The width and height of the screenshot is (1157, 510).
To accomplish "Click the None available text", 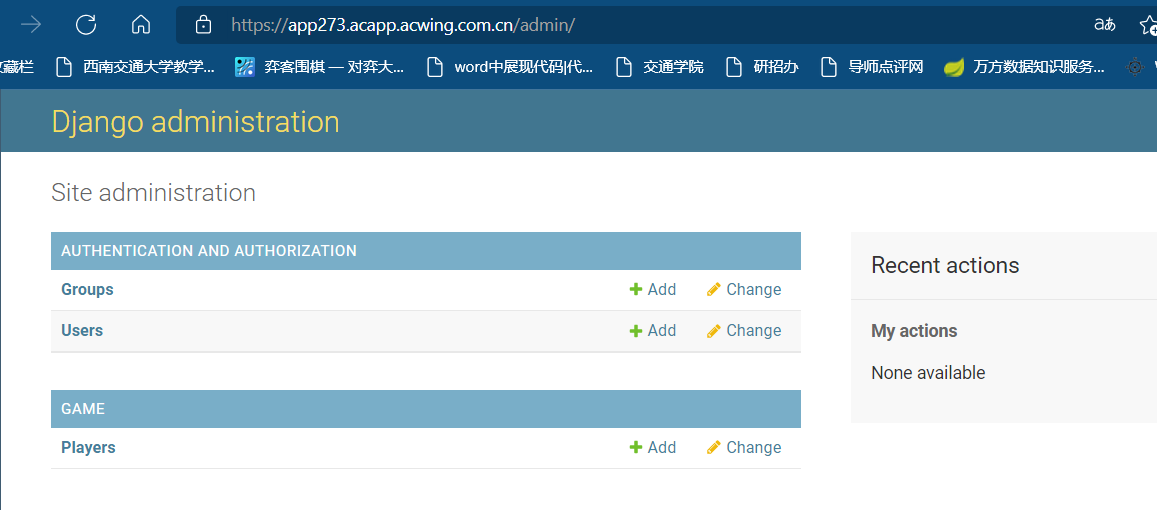I will click(928, 373).
